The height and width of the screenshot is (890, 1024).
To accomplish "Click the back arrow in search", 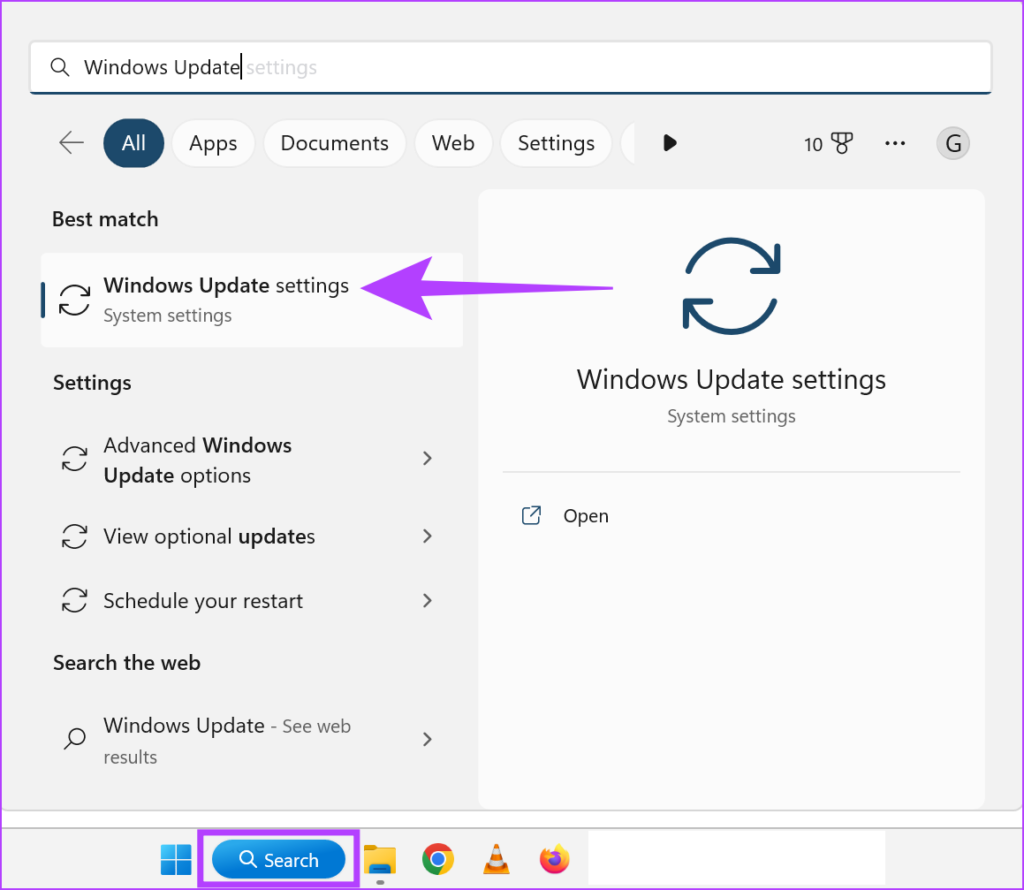I will point(70,143).
